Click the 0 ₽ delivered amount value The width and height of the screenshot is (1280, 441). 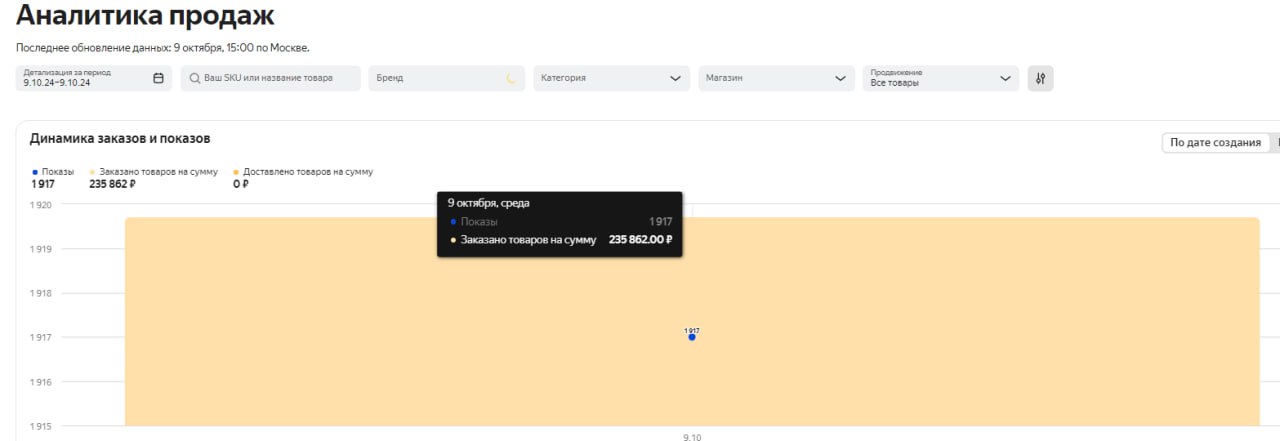pyautogui.click(x=240, y=184)
